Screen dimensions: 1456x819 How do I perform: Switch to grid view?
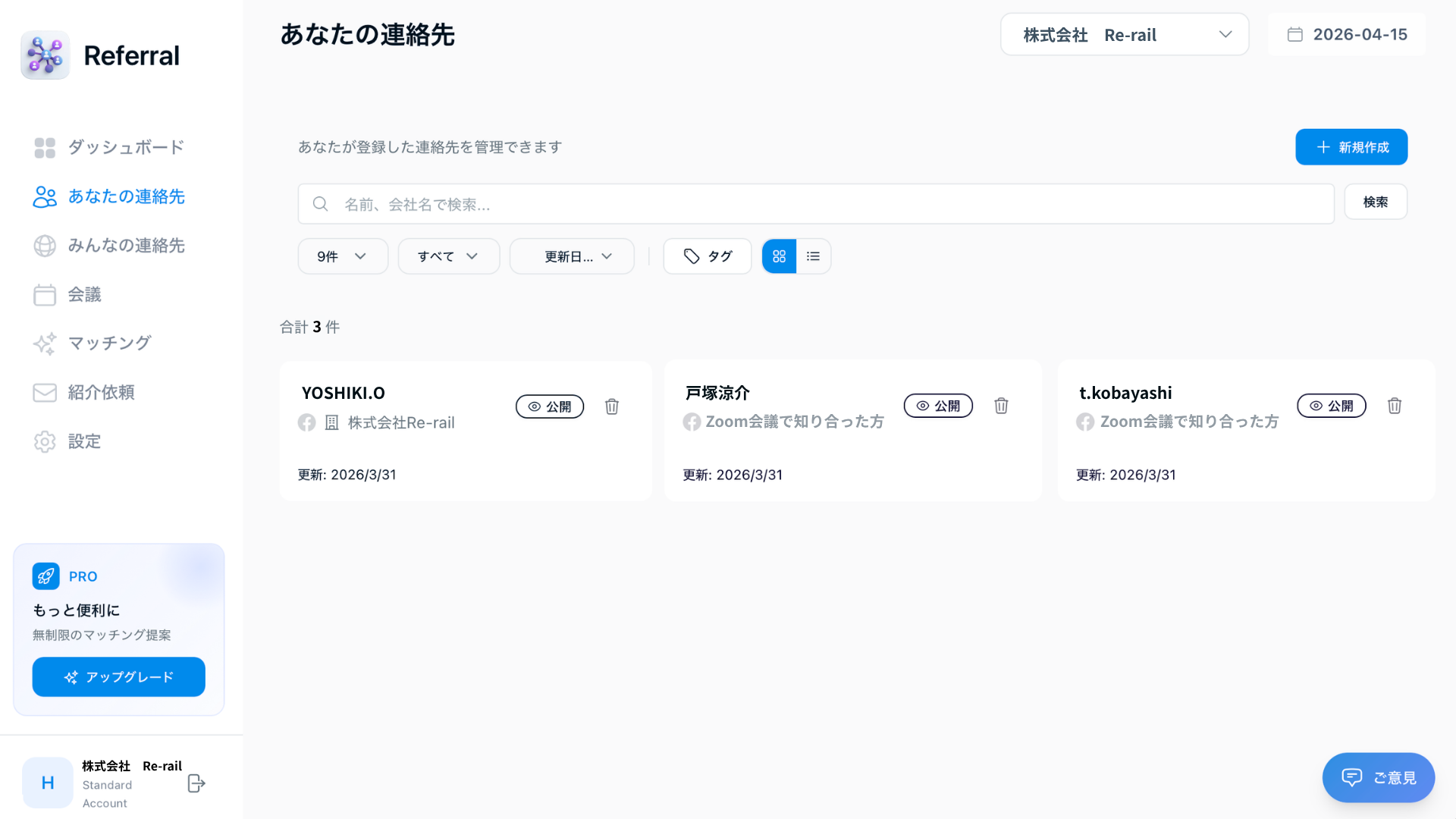(780, 256)
